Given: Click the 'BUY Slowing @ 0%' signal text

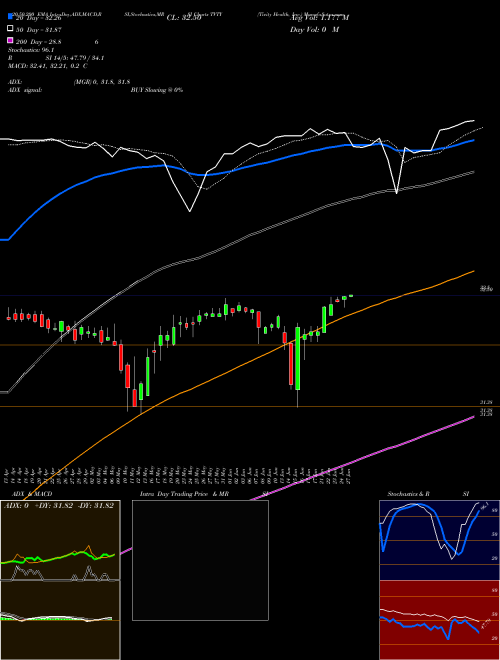Looking at the screenshot, I should point(157,90).
